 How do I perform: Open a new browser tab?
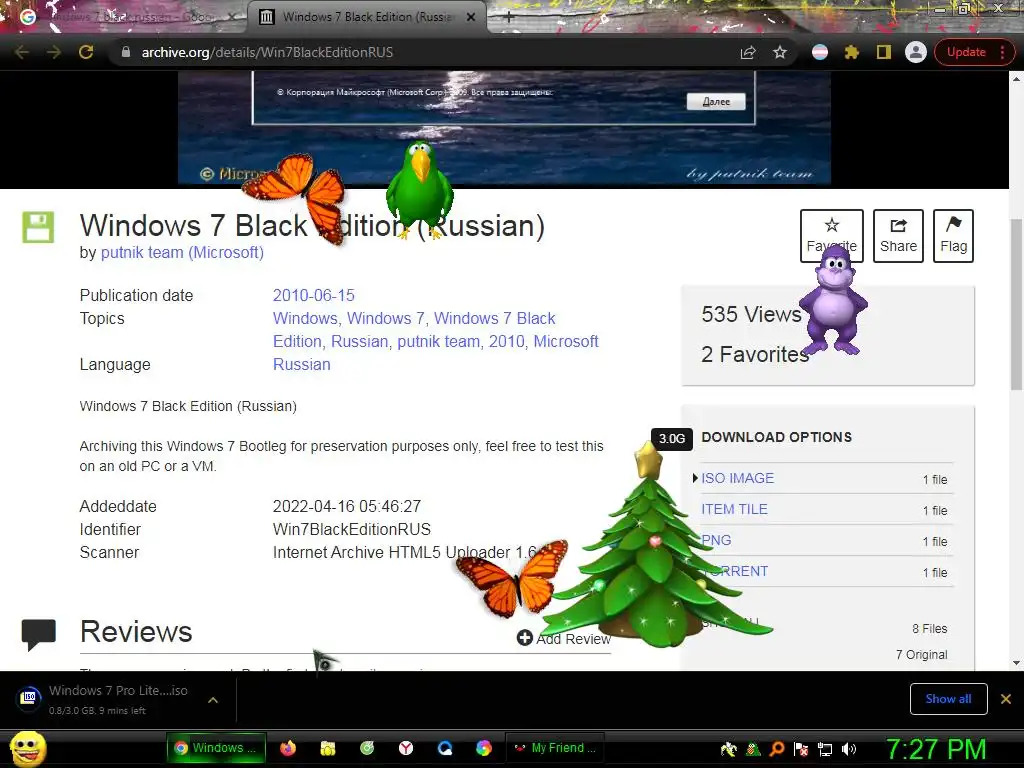pyautogui.click(x=509, y=17)
